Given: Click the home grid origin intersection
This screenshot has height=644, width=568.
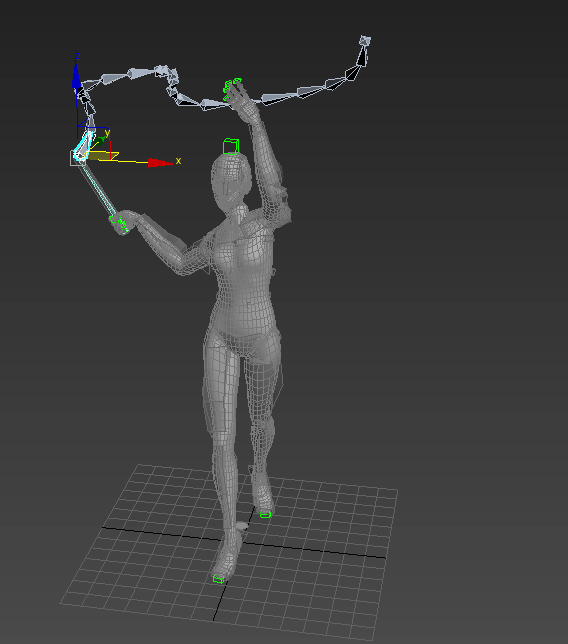Looking at the screenshot, I should coord(243,542).
